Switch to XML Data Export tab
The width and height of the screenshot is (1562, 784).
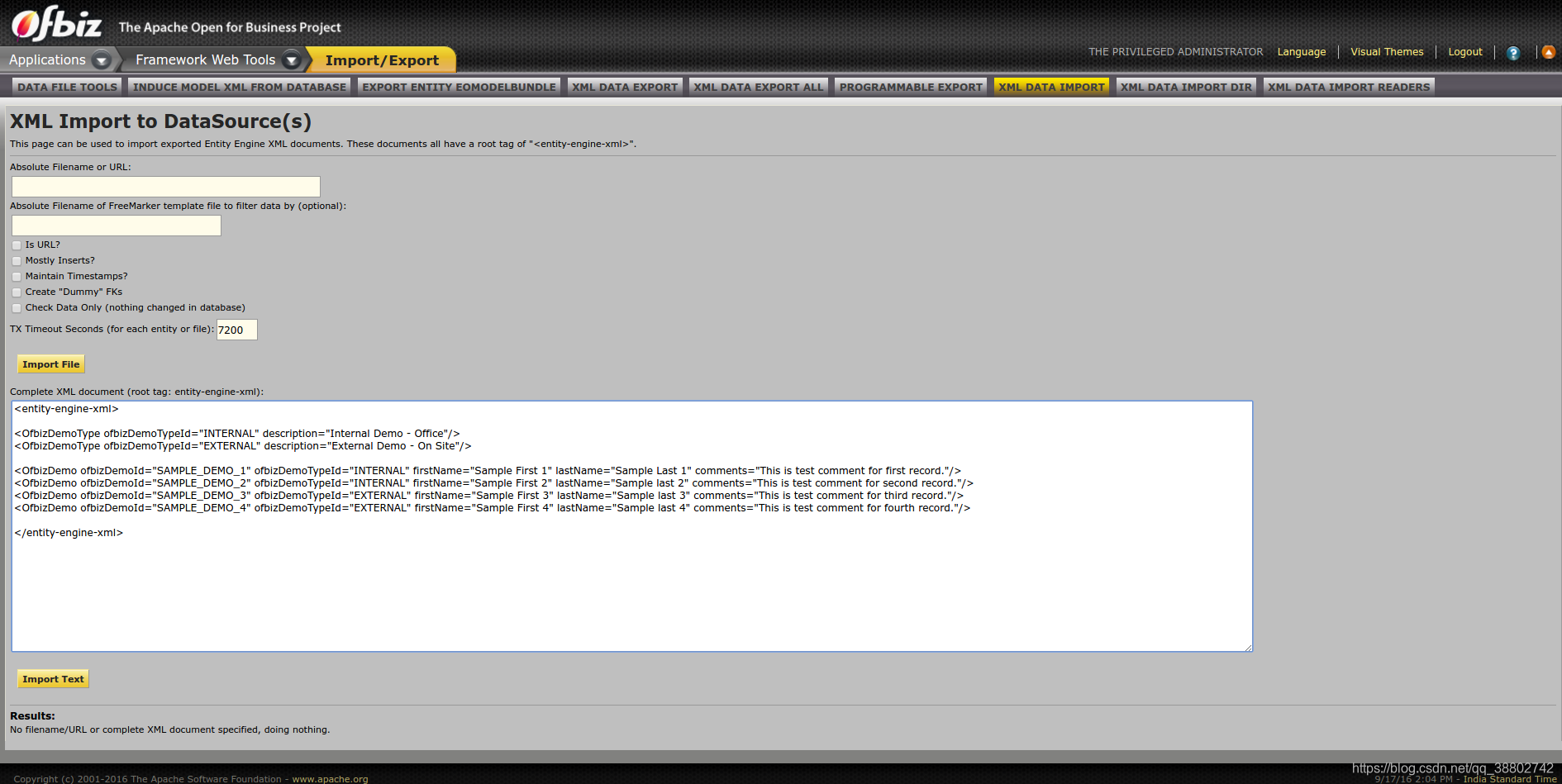(625, 87)
